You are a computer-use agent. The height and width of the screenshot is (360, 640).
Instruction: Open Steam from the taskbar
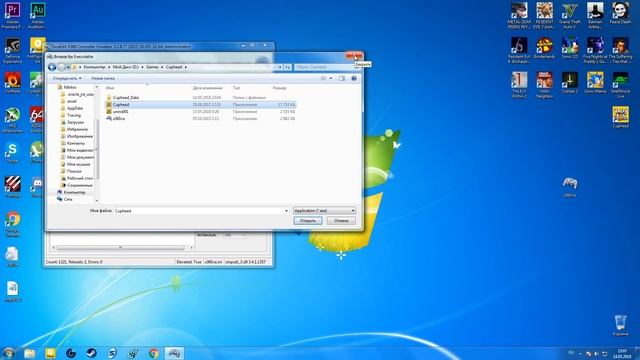click(x=91, y=353)
